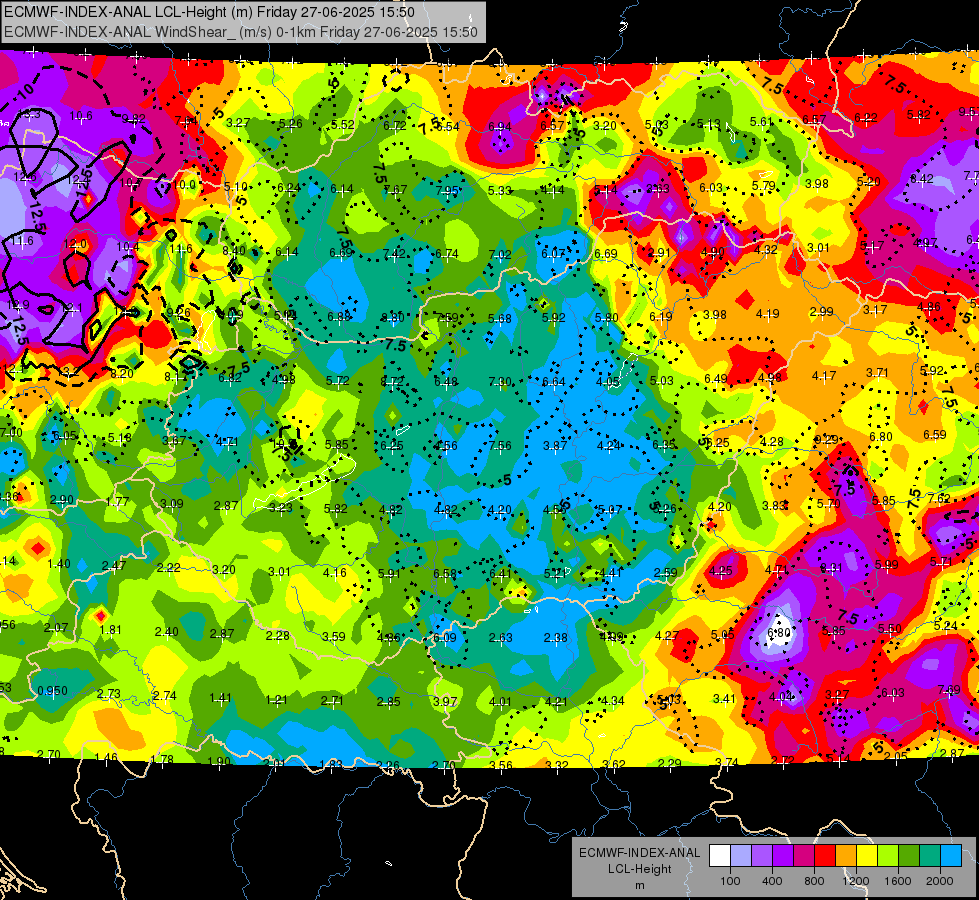Click the violet legend swatch before 400
This screenshot has width=979, height=900.
[x=762, y=856]
